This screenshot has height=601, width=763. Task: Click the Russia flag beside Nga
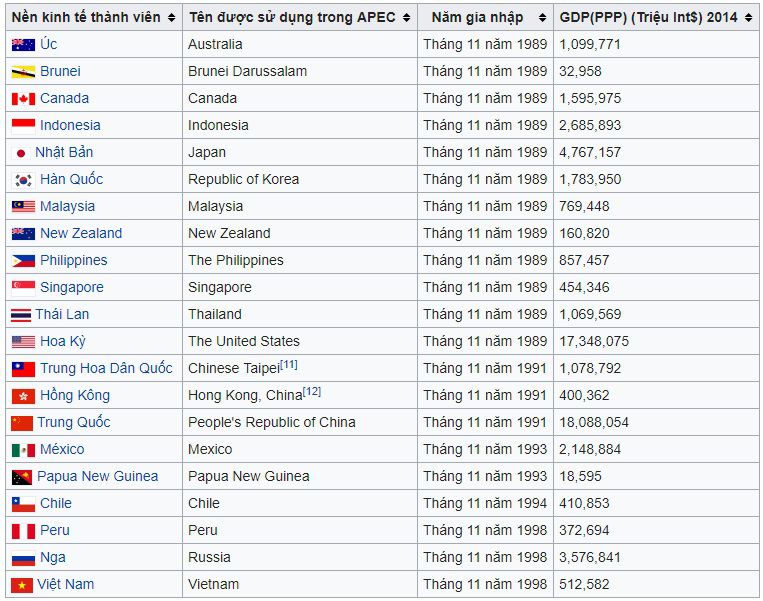click(23, 558)
